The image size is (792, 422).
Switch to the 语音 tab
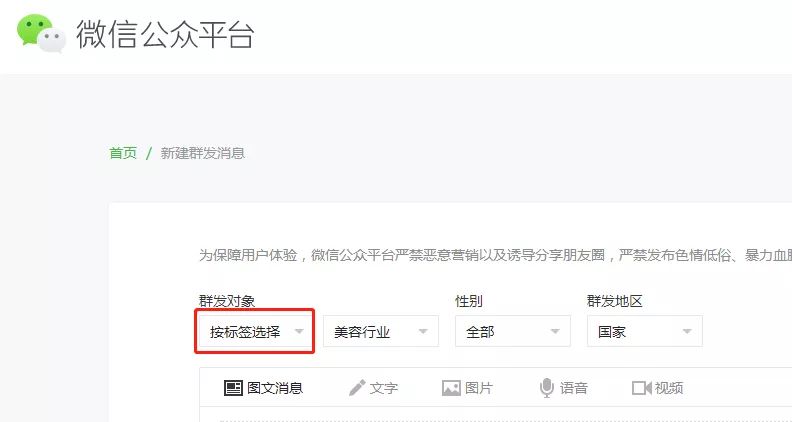click(564, 388)
